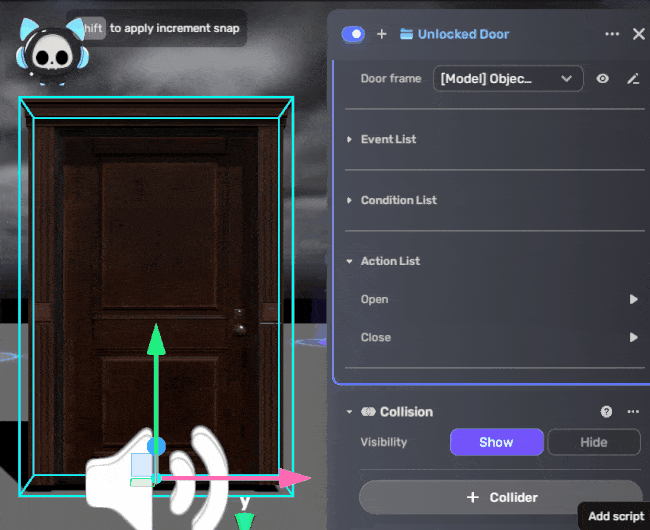
Task: Select Show for collision visibility
Action: pyautogui.click(x=496, y=442)
